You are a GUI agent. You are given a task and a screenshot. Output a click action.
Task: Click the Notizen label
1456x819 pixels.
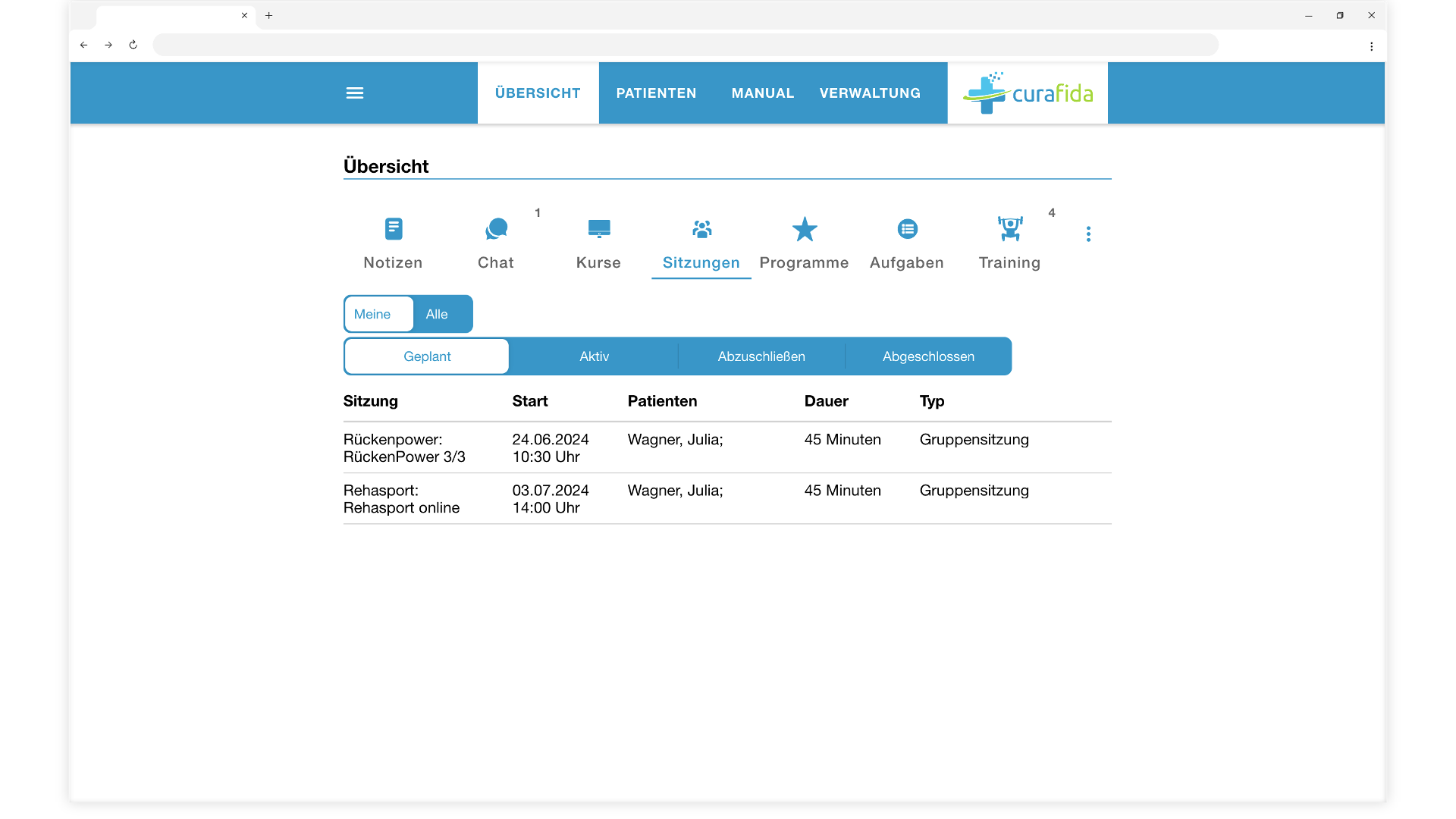(393, 262)
